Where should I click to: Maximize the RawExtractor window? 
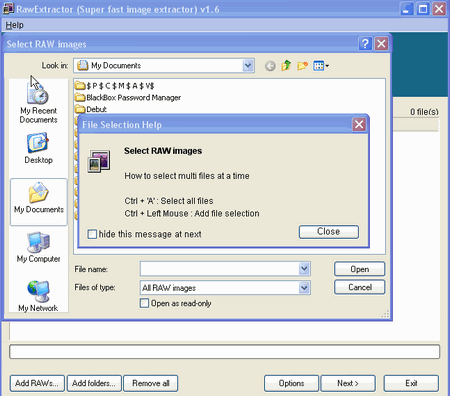click(x=423, y=9)
